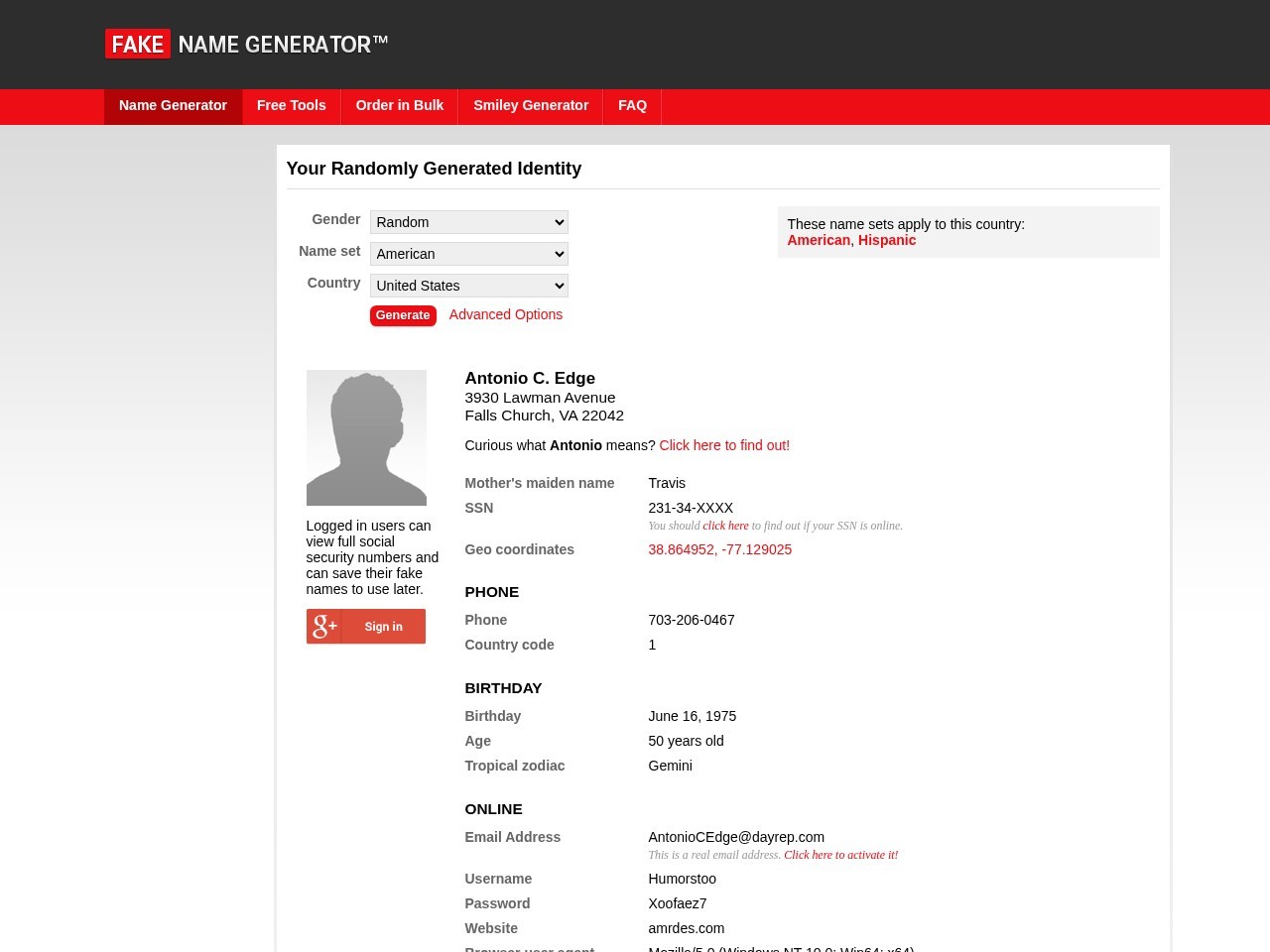Open the Free Tools menu

[292, 106]
